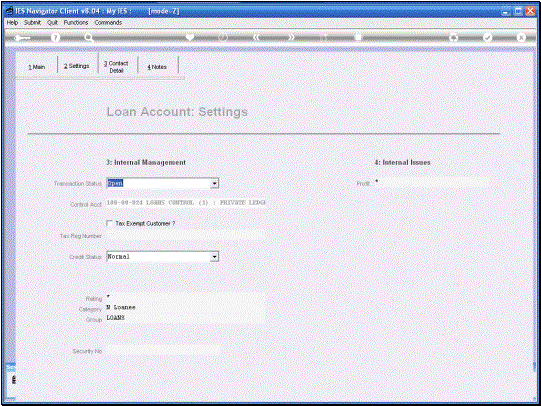Click the Tax Reg Number input field
This screenshot has height=406, width=541.
pyautogui.click(x=186, y=236)
